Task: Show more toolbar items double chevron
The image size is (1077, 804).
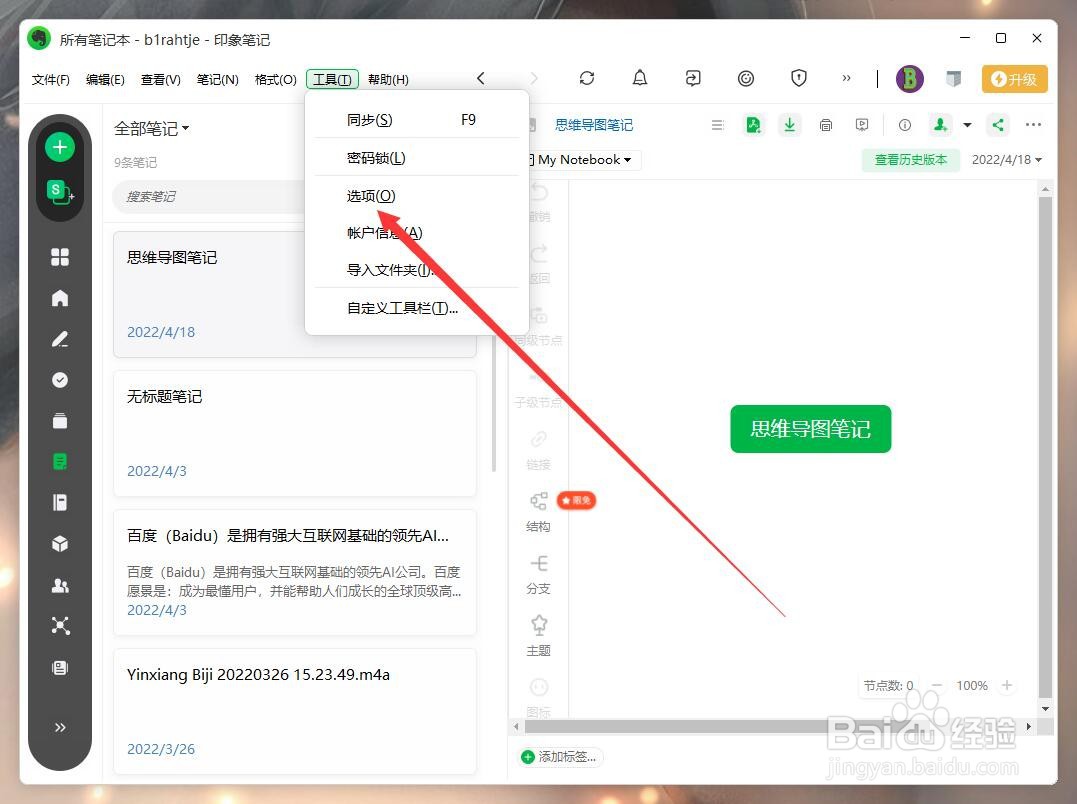Action: tap(846, 78)
